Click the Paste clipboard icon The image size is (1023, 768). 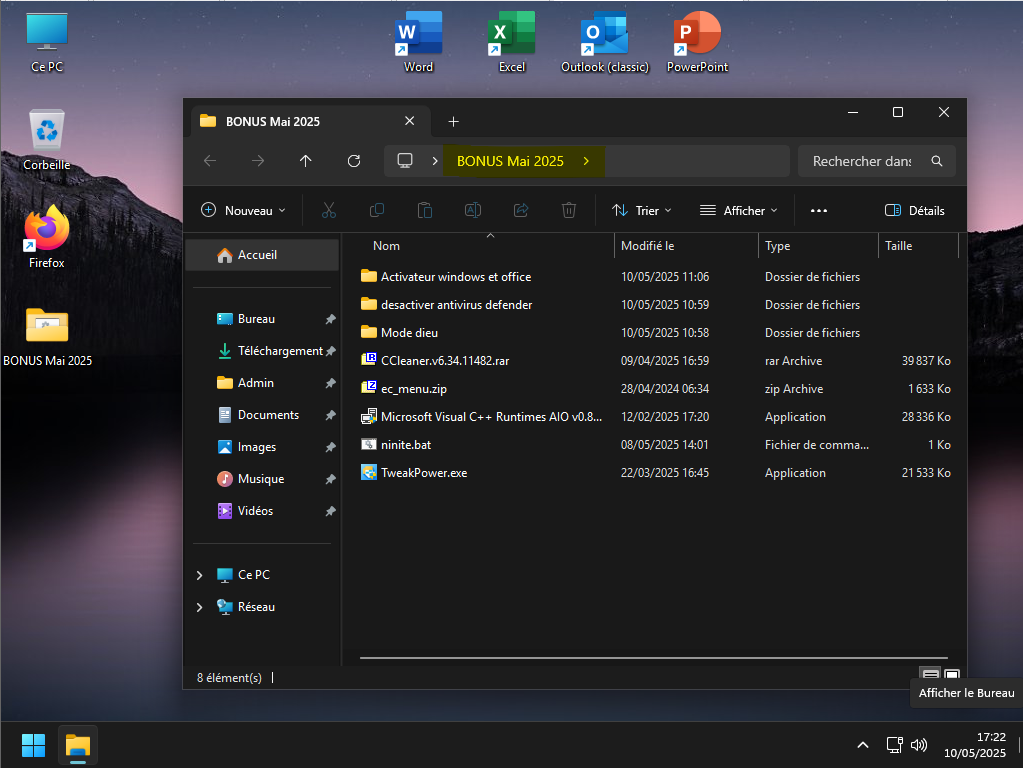tap(425, 210)
